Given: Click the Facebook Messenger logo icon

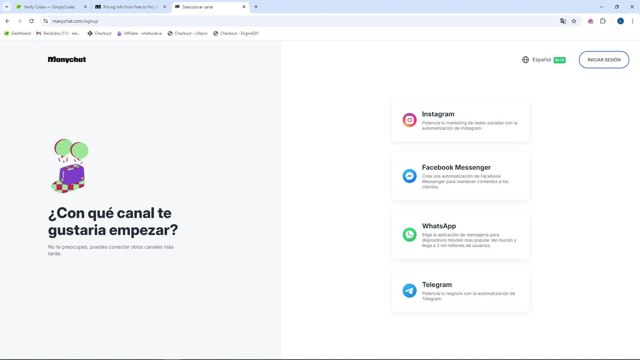Looking at the screenshot, I should pos(409,176).
